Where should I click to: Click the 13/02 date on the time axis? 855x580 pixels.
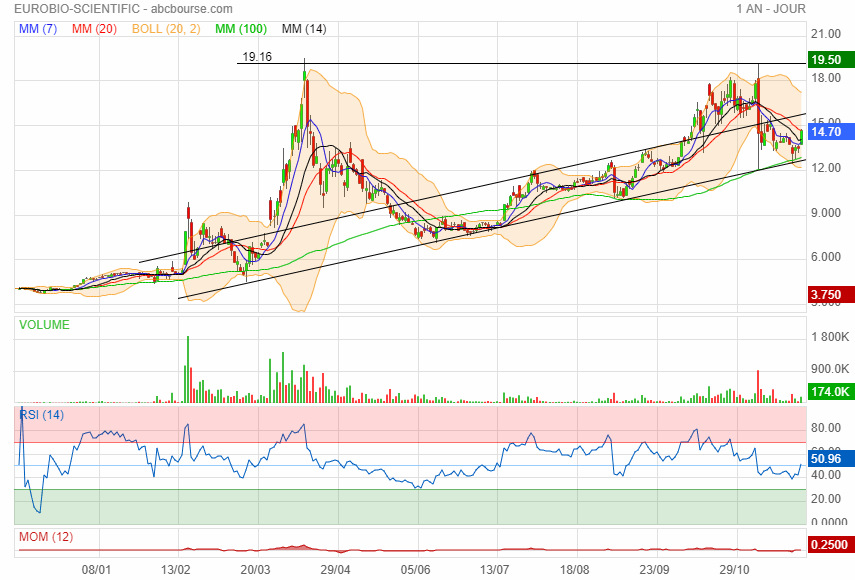[x=176, y=568]
